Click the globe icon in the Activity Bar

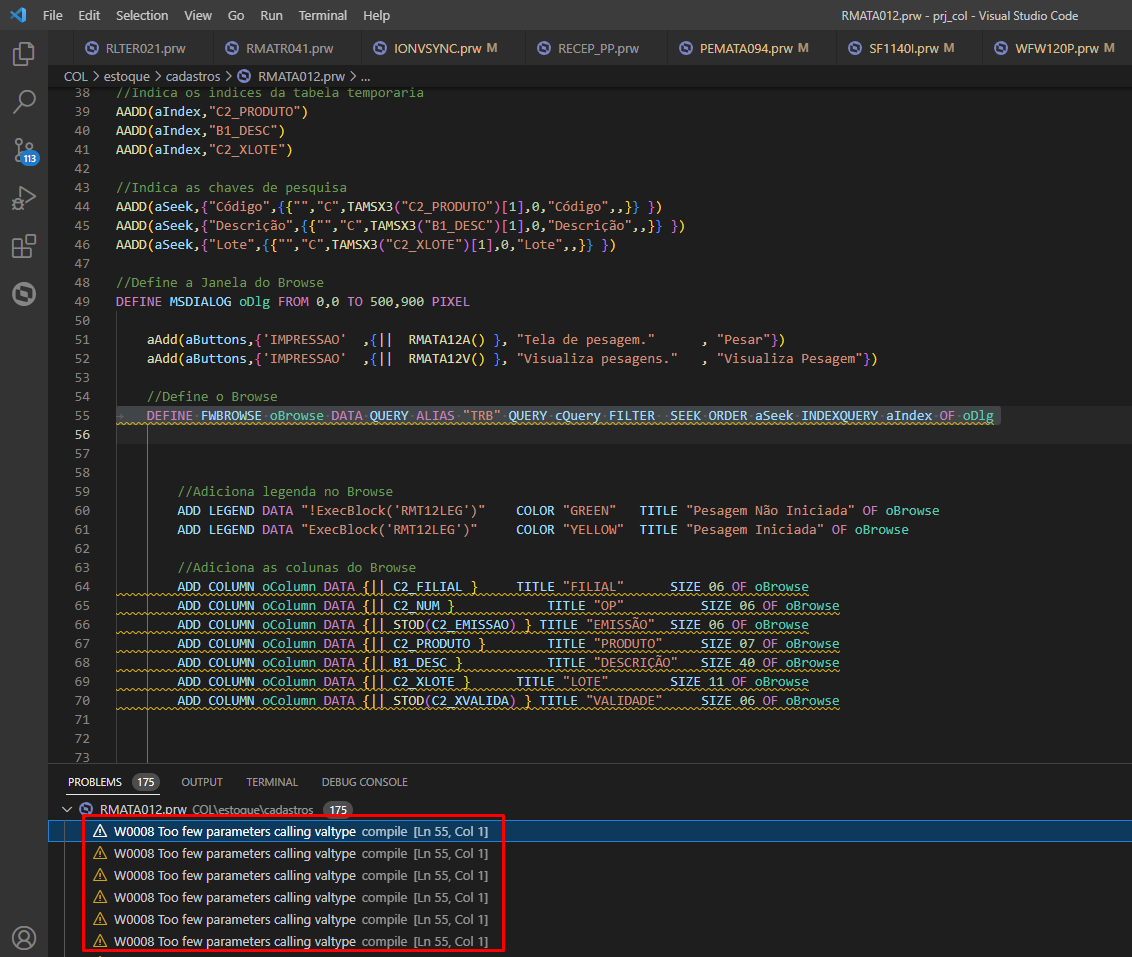pyautogui.click(x=24, y=293)
